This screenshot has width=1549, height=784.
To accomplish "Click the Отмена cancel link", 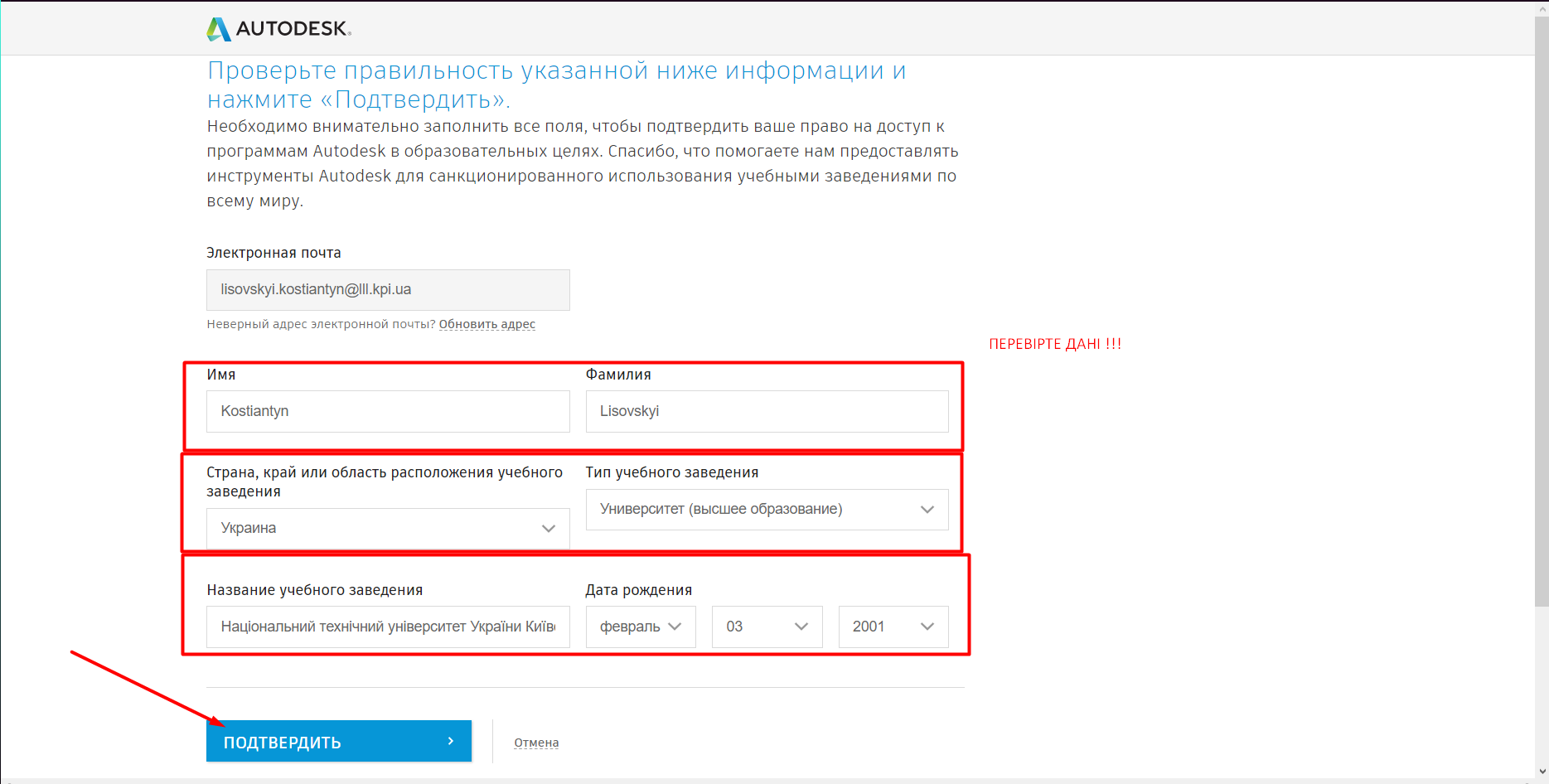I will coord(536,743).
